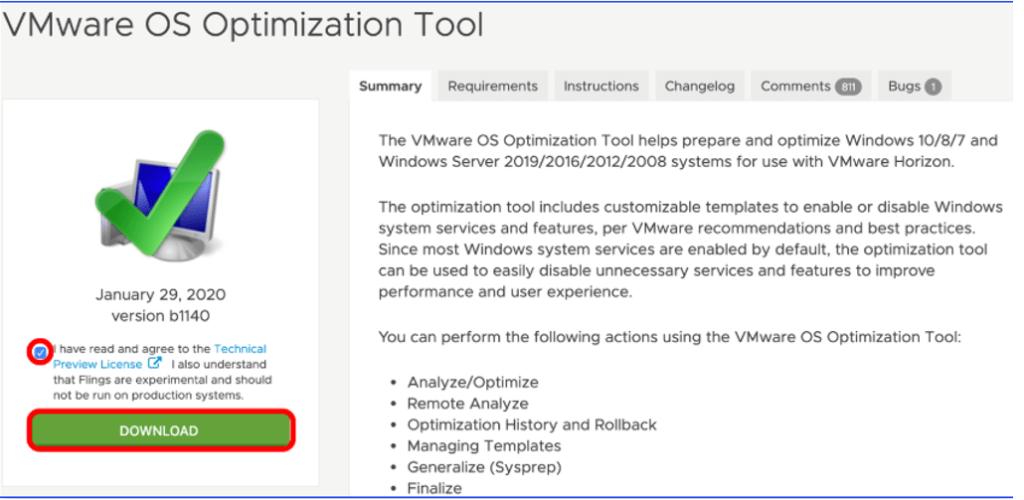Select the Instructions tab

click(x=601, y=86)
